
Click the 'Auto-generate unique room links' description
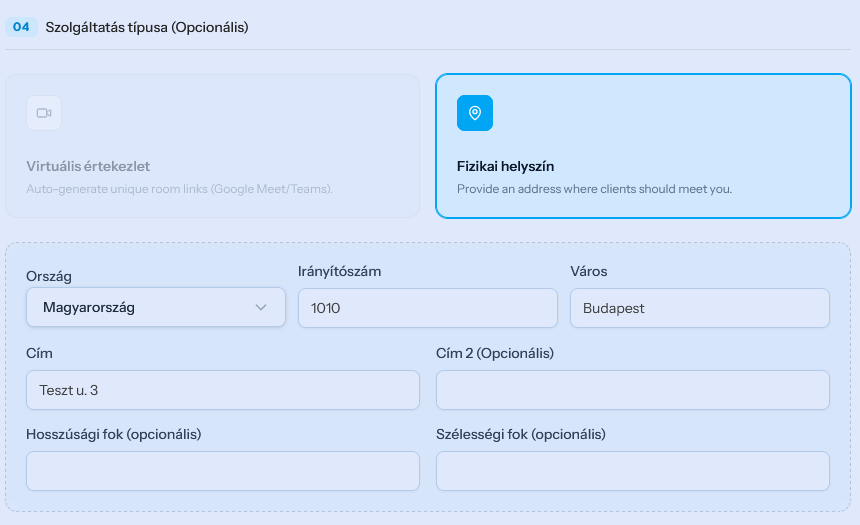click(x=179, y=189)
